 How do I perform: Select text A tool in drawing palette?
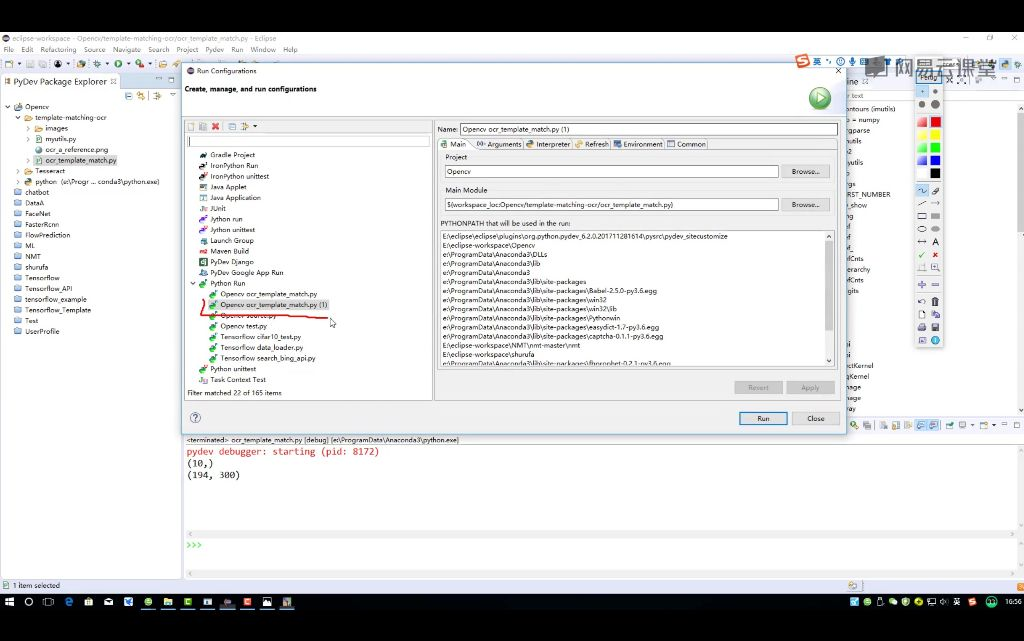[935, 242]
